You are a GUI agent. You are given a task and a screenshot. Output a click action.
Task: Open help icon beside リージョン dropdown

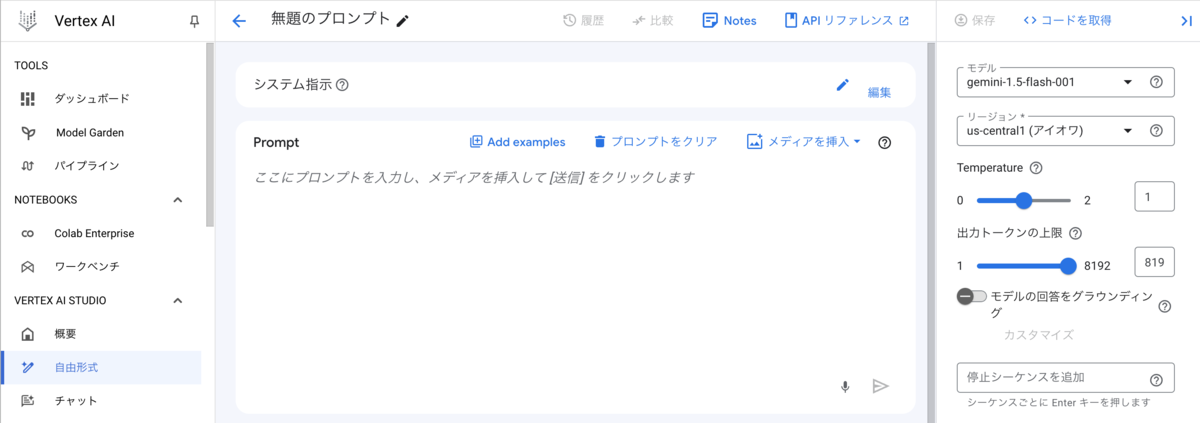click(x=1156, y=130)
